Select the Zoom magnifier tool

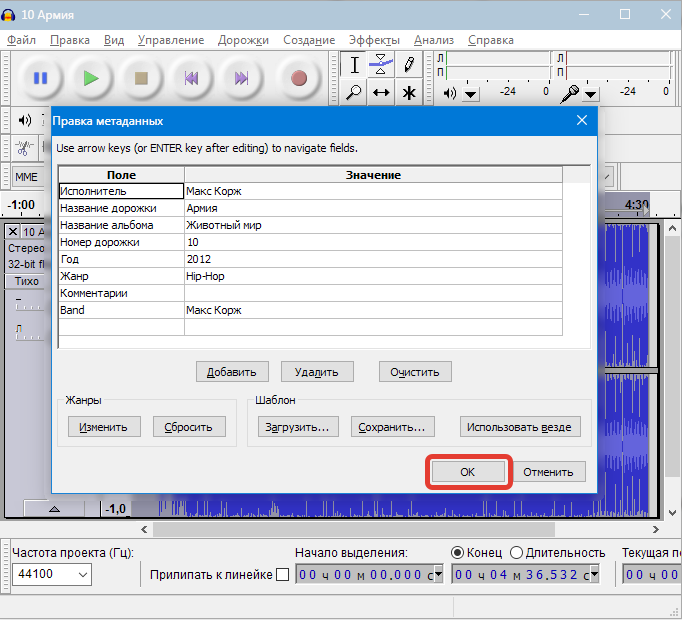355,93
